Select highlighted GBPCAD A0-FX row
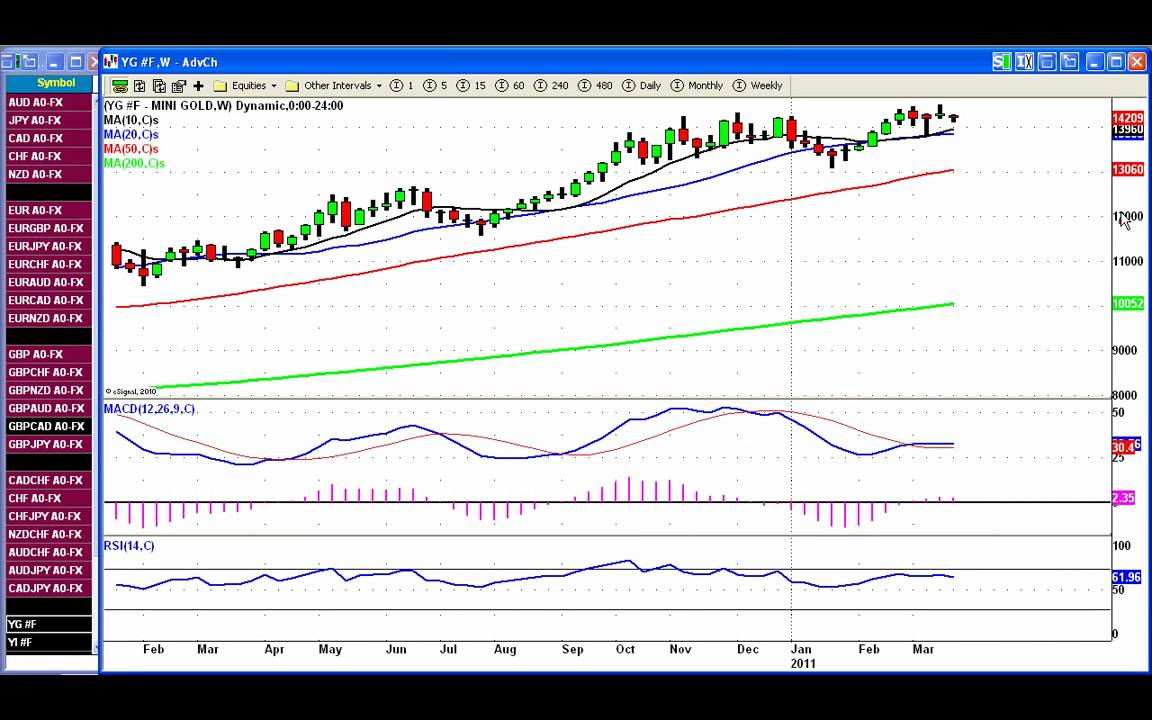The image size is (1152, 720). click(x=49, y=426)
